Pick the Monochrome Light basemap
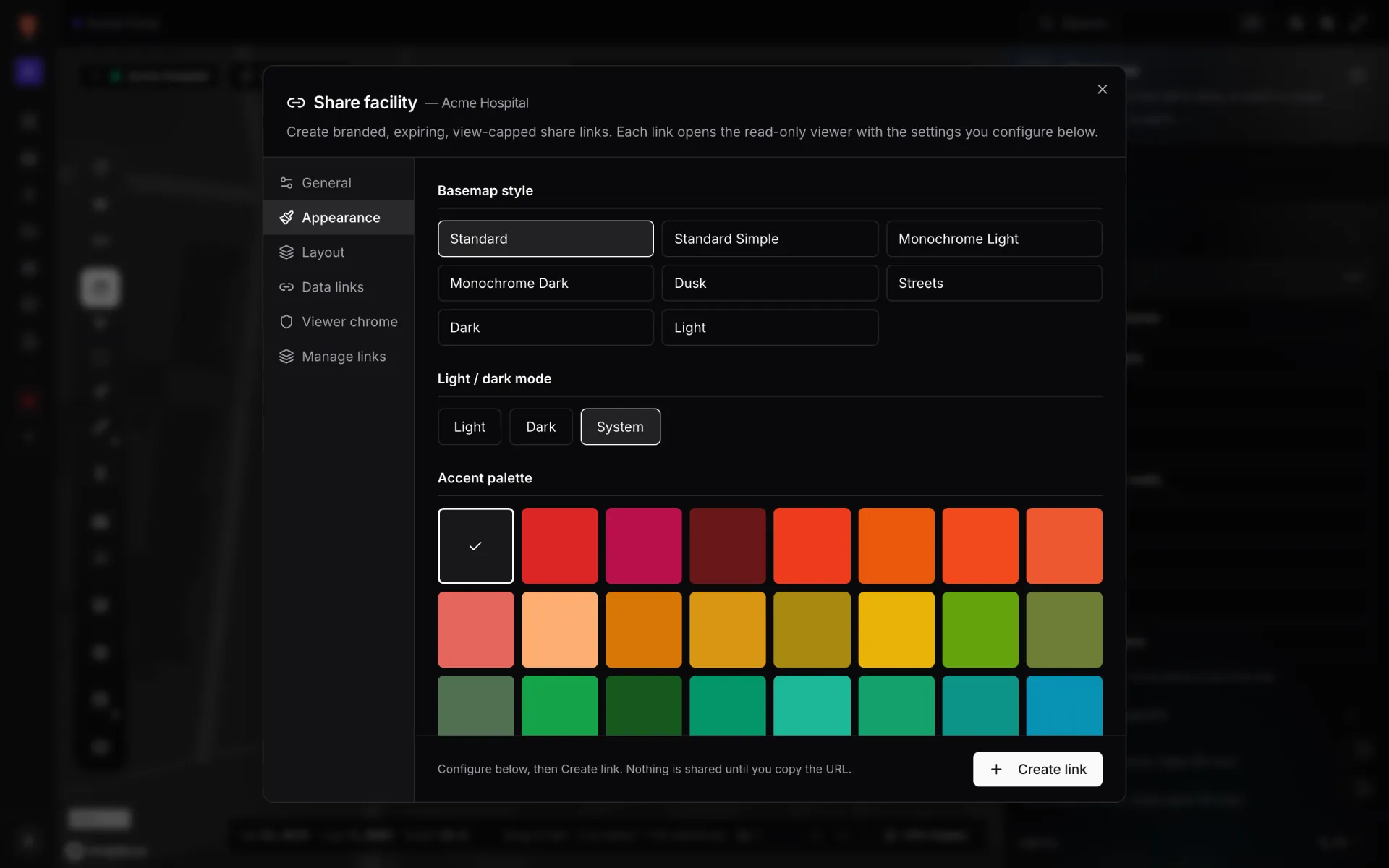Screen dimensions: 1389x868 994,239
